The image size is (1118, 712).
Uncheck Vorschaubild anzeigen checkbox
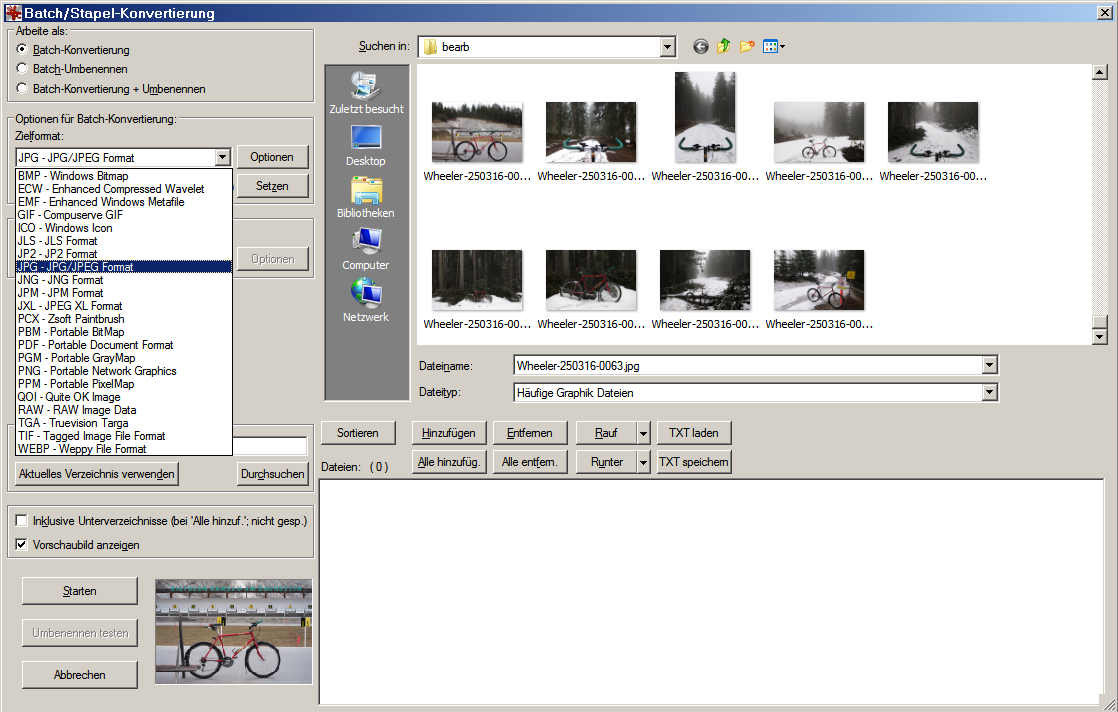22,545
